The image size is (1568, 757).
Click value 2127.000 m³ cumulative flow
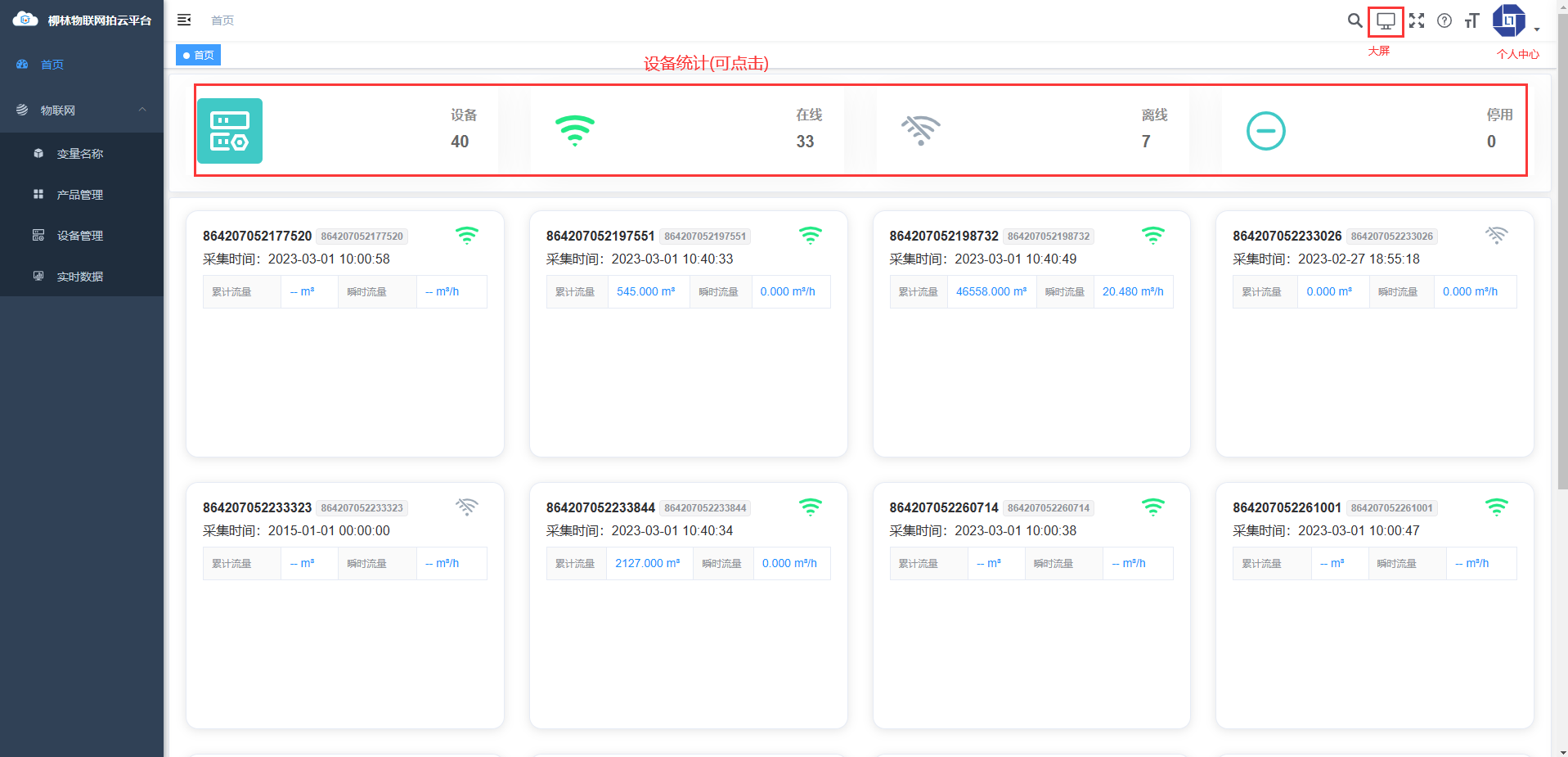coord(648,563)
